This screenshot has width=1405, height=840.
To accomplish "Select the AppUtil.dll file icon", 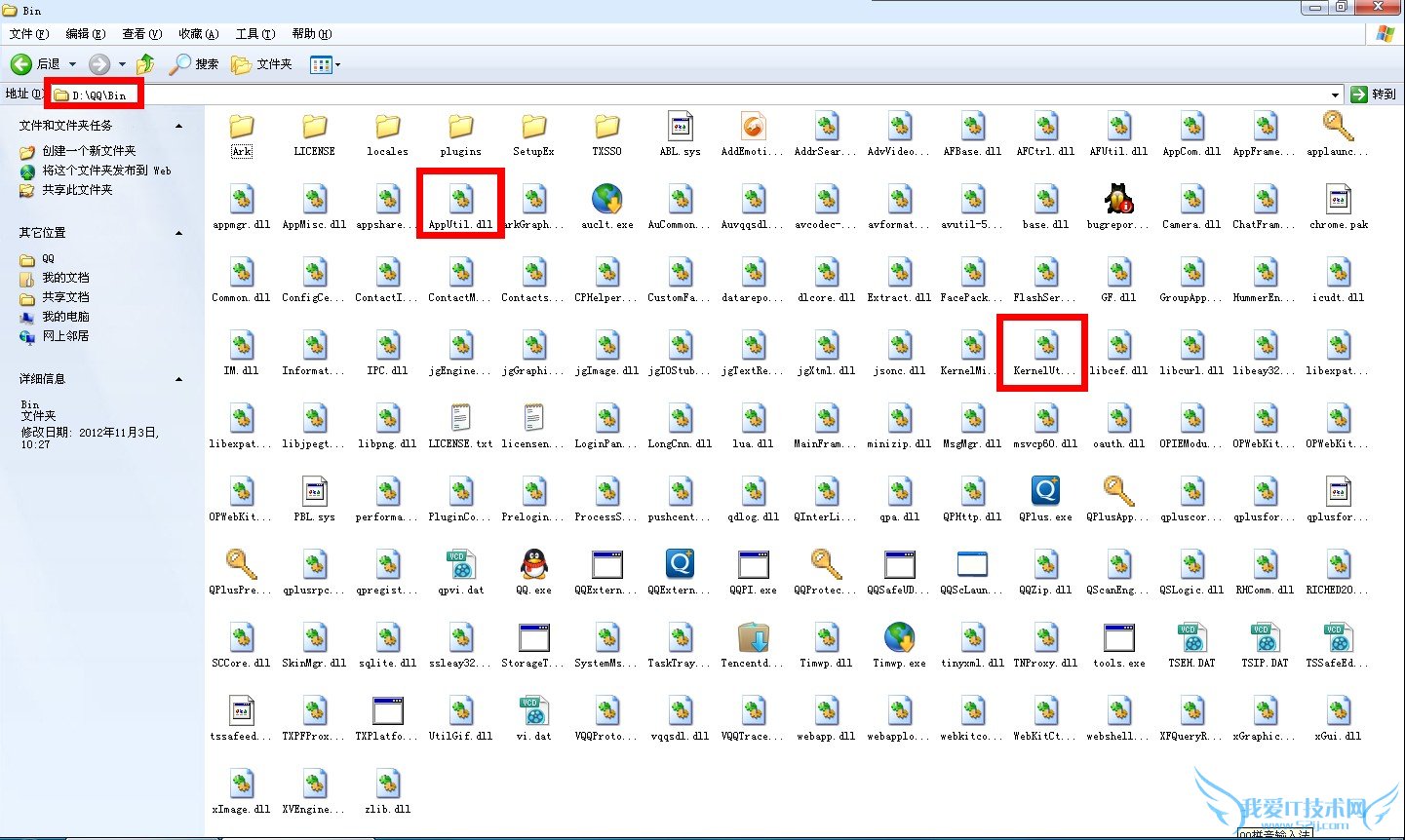I will point(460,199).
